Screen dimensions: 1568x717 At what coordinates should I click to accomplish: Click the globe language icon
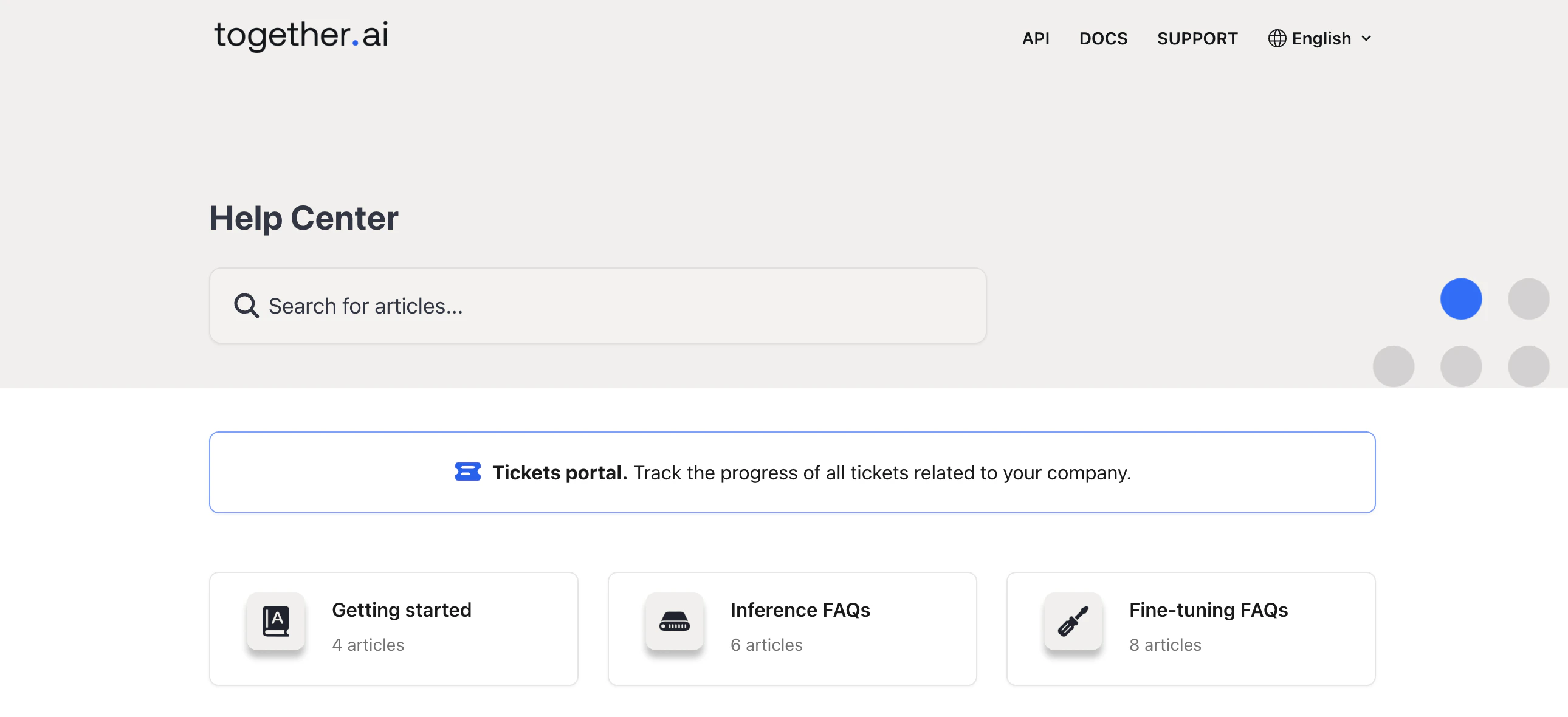(x=1276, y=38)
